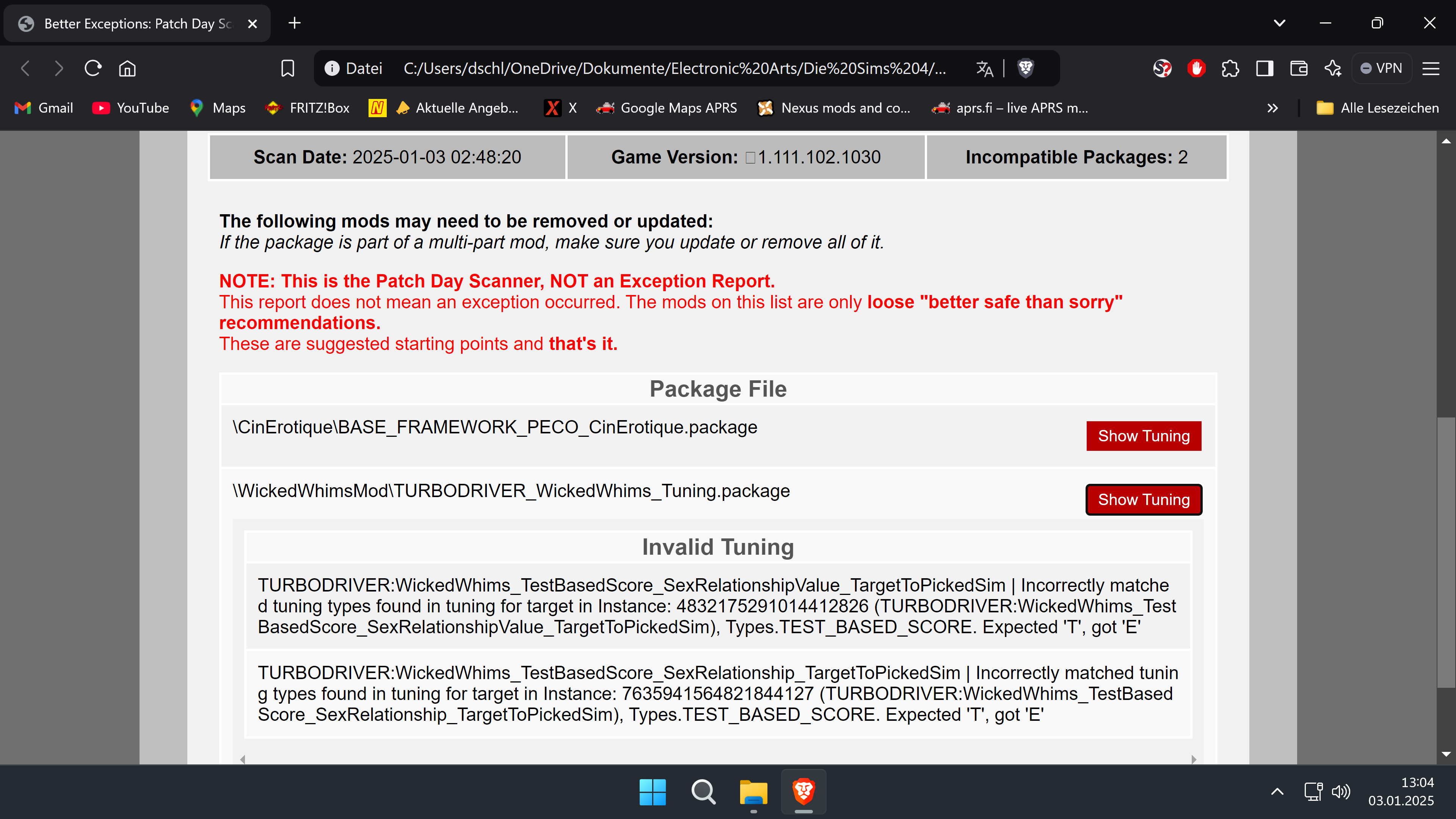The height and width of the screenshot is (819, 1456).
Task: Bookmark this page via the bookmark icon
Action: [288, 68]
